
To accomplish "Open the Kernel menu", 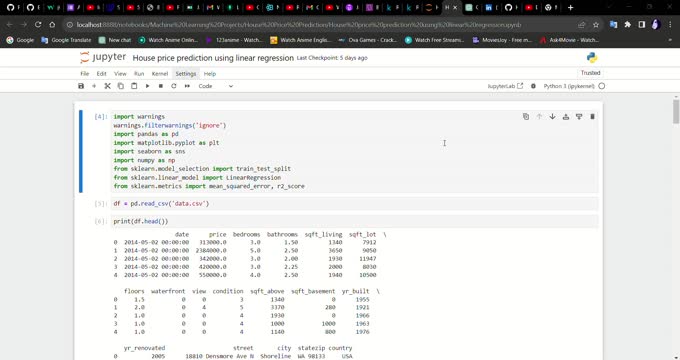I will (x=160, y=73).
